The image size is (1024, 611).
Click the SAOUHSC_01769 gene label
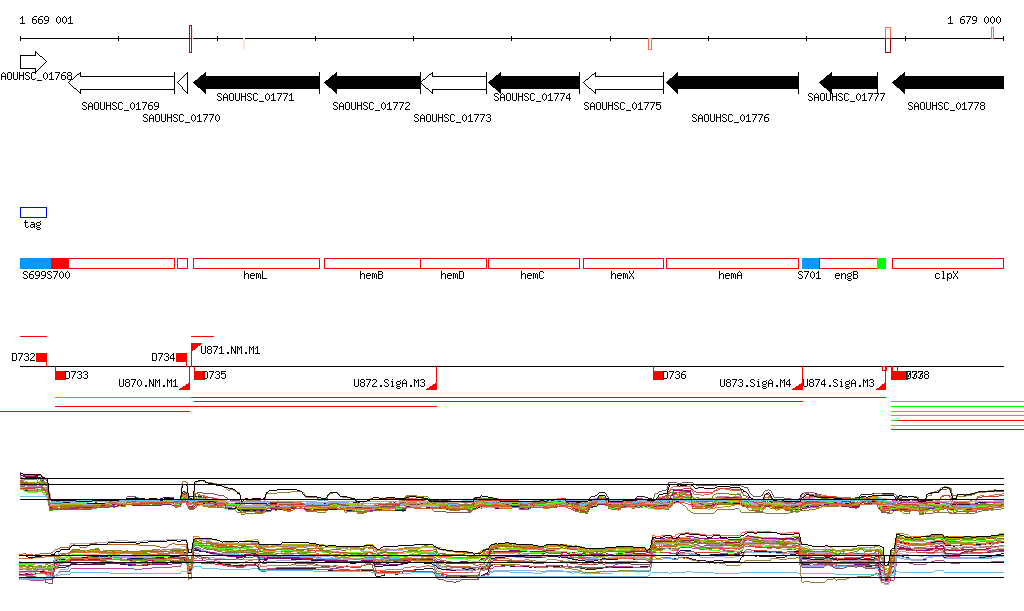[120, 106]
